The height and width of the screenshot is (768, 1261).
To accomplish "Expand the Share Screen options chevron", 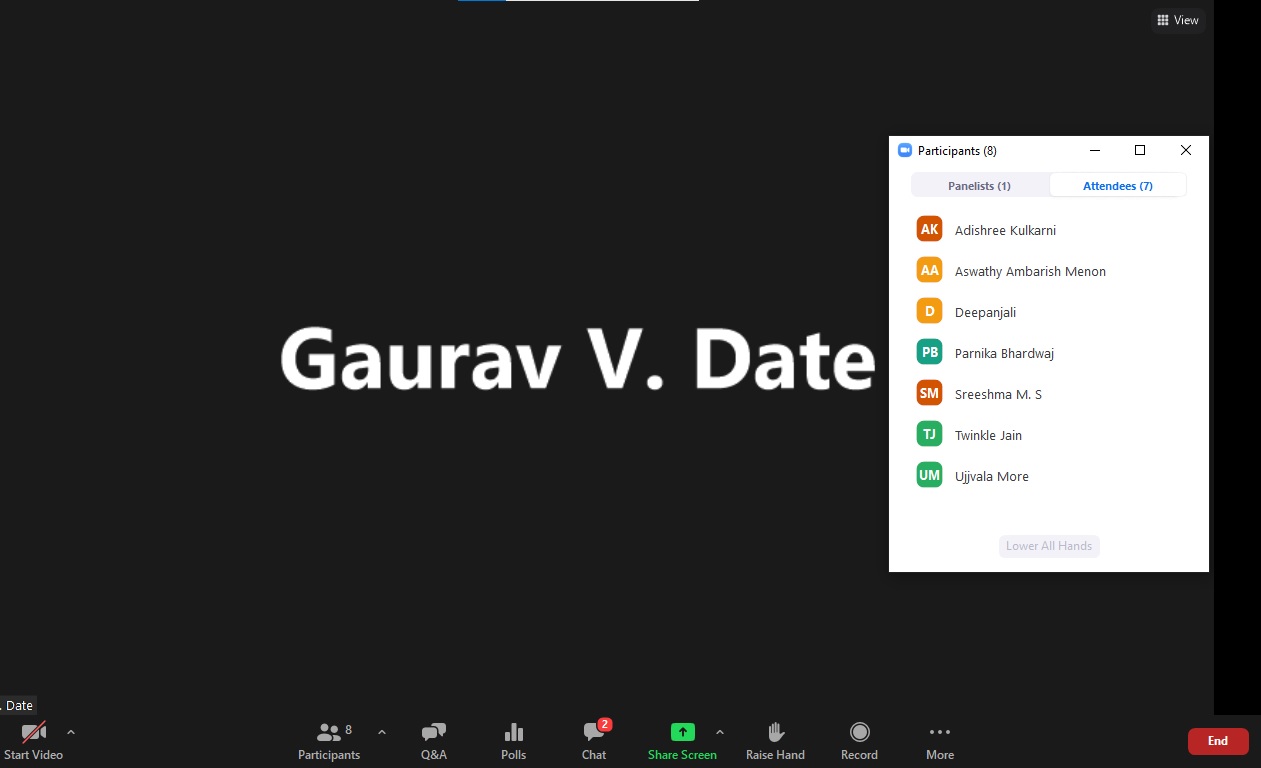I will pos(720,732).
